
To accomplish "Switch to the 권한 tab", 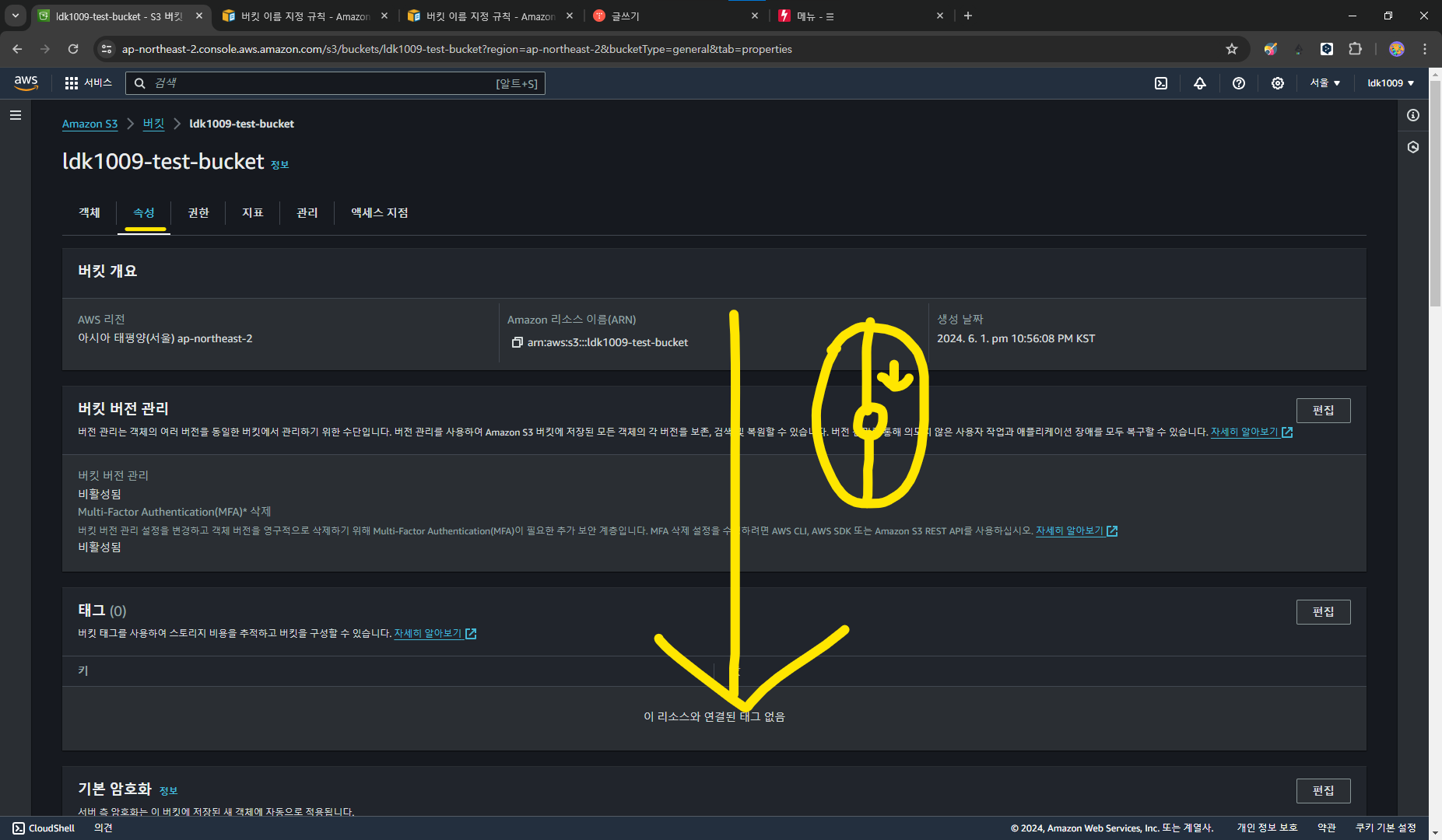I will coord(198,213).
